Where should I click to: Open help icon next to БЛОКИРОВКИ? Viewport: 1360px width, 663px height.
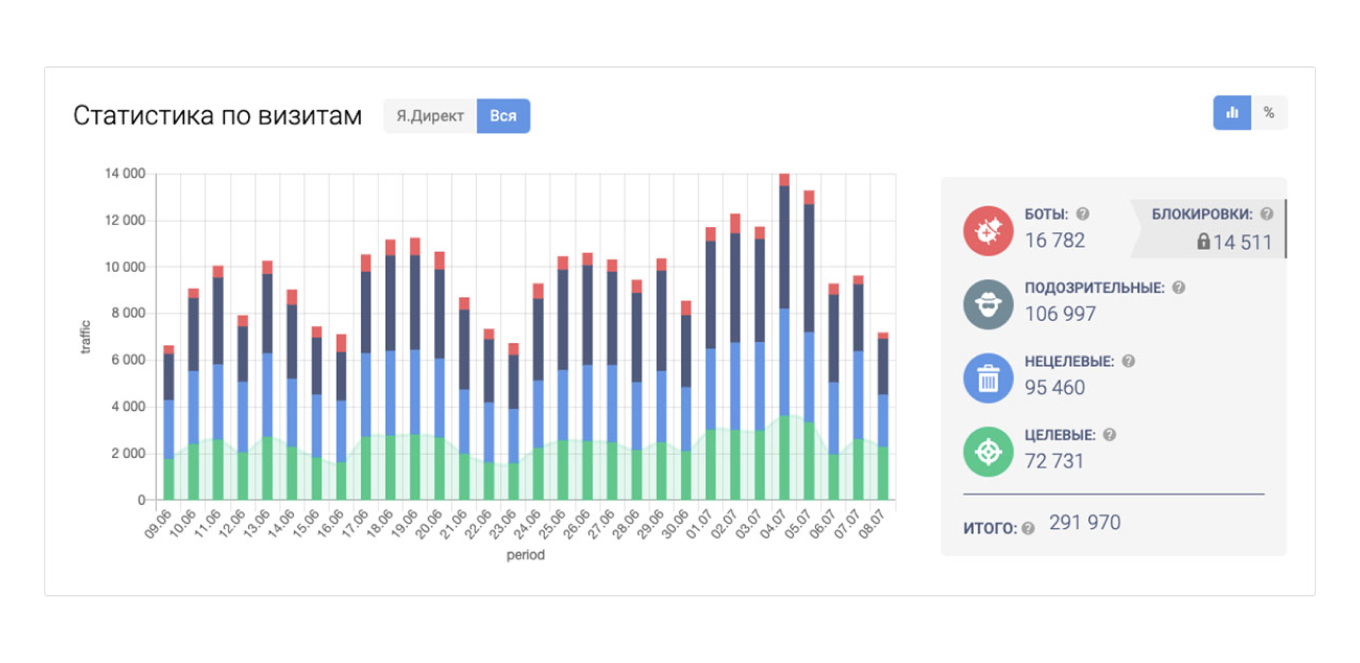1267,214
